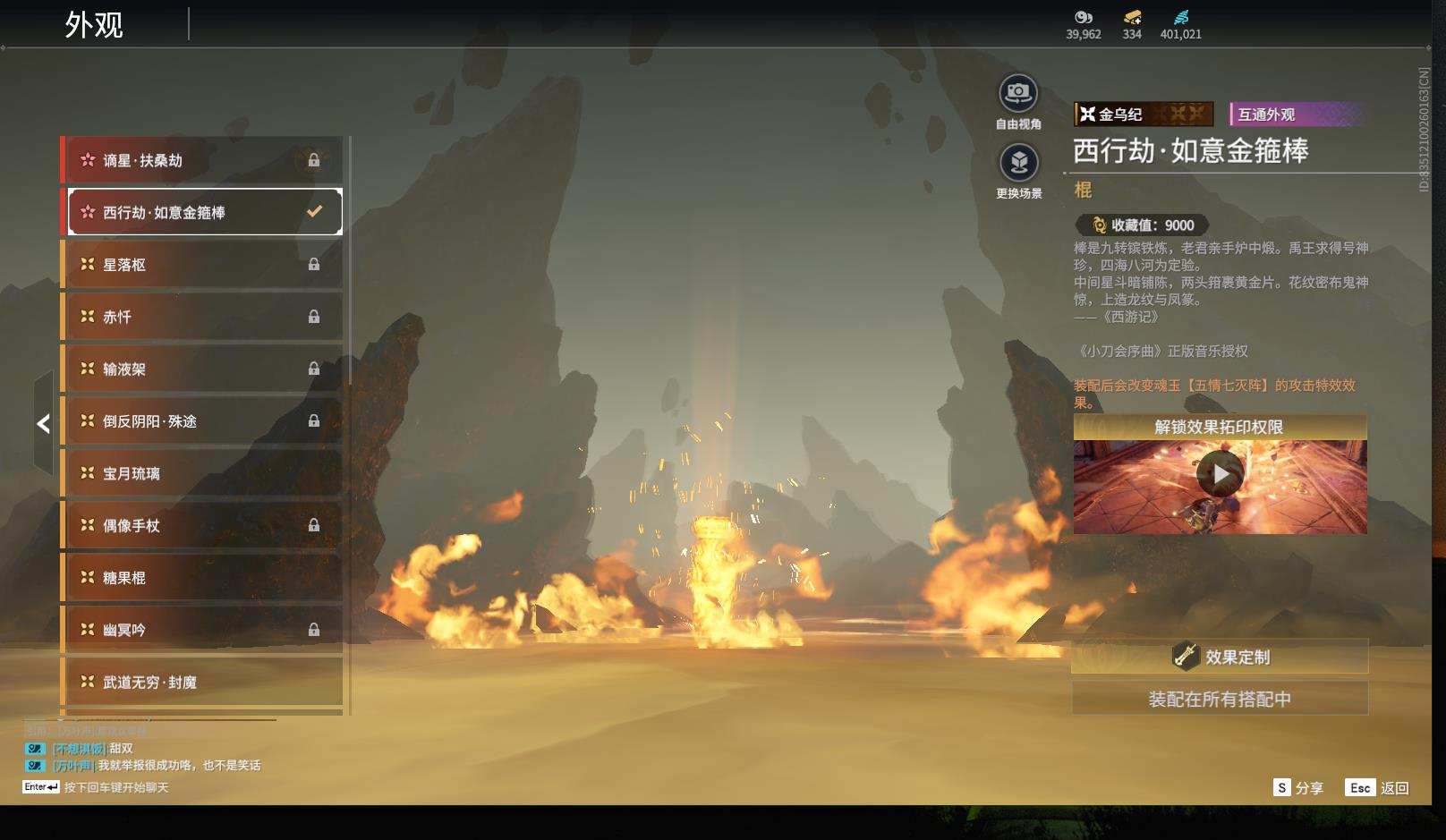Click the rarity icon on 宝月琉璃
This screenshot has width=1446, height=840.
[x=88, y=473]
